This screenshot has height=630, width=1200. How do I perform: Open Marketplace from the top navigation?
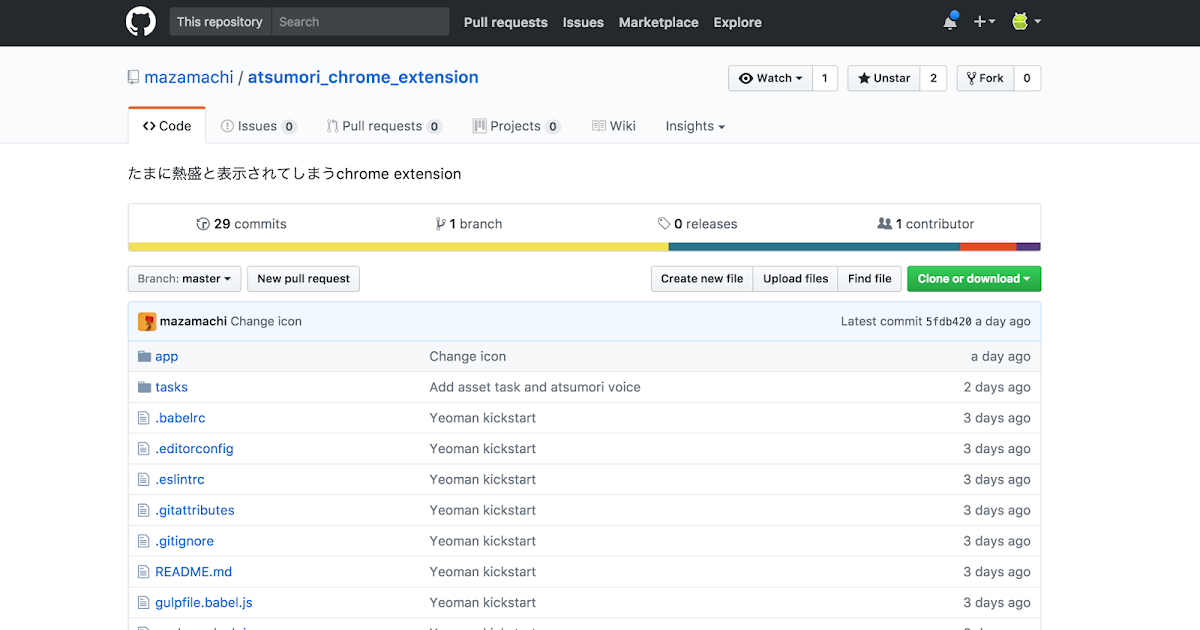[x=658, y=22]
